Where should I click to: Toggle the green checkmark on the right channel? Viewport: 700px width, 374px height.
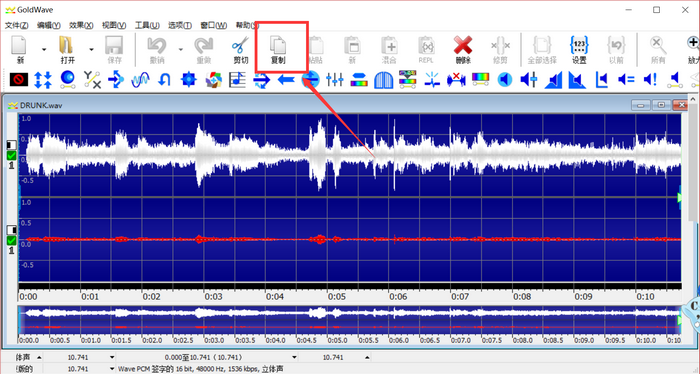click(x=12, y=241)
